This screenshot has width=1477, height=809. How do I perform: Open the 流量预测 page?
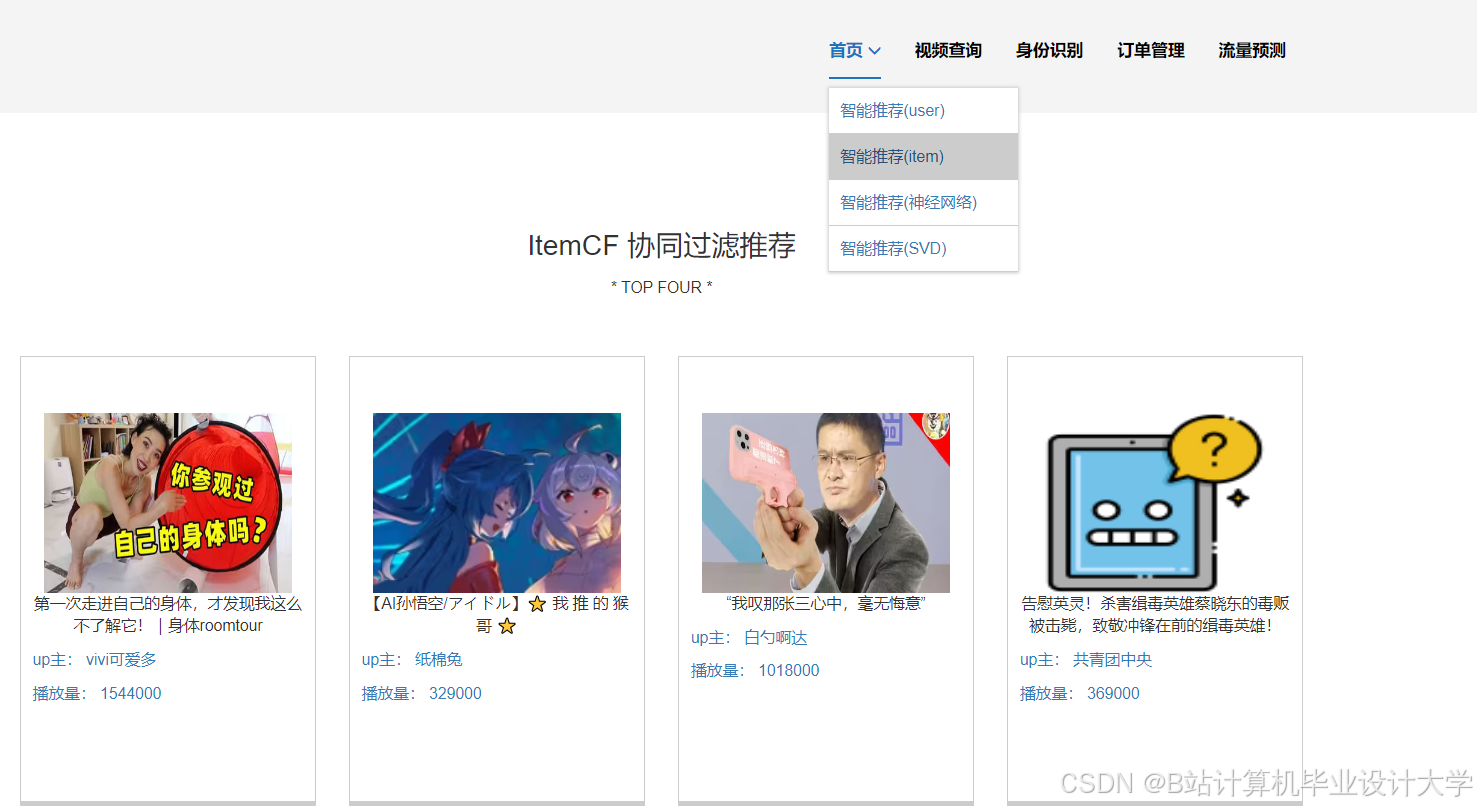click(1251, 51)
